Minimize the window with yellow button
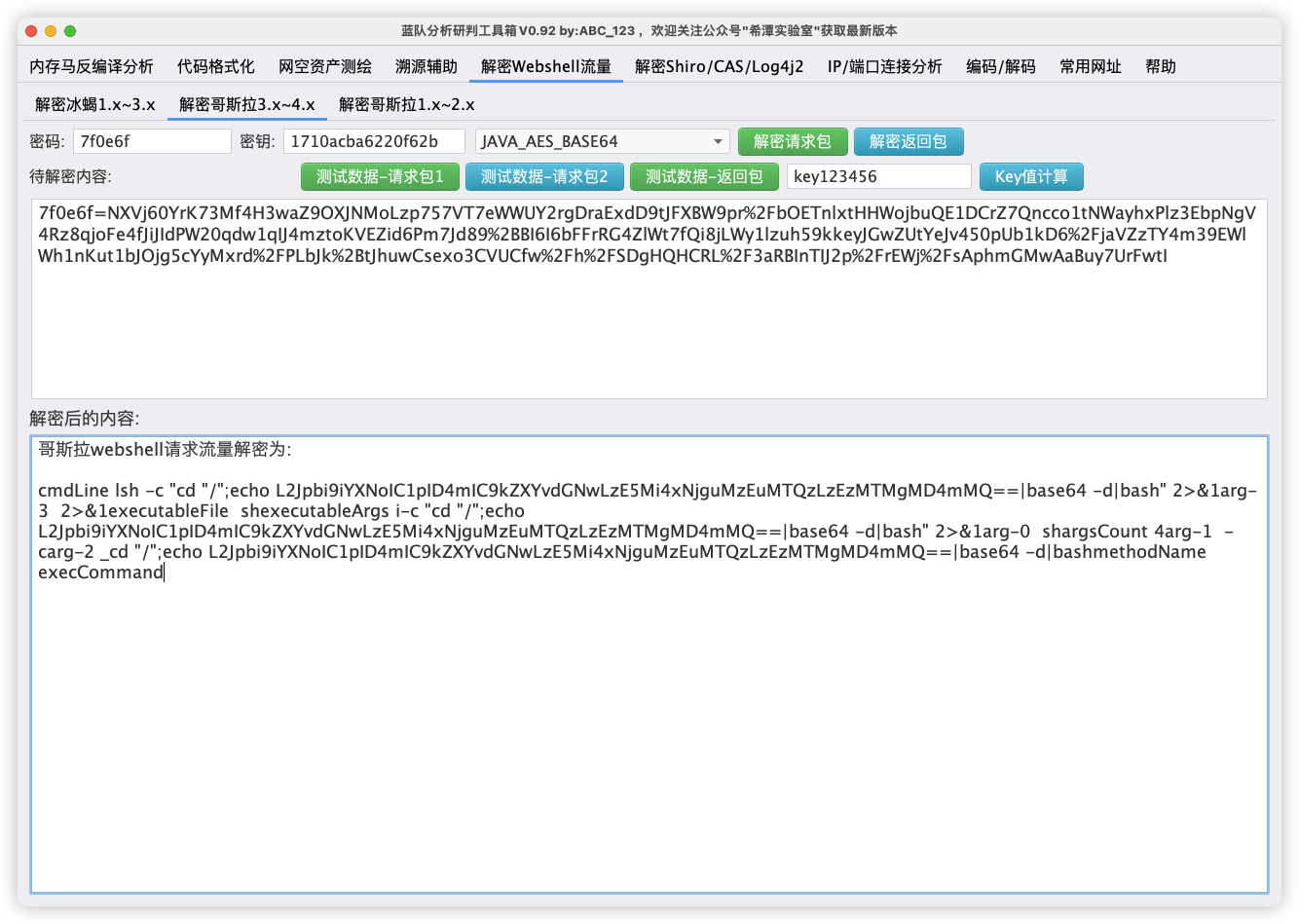 (51, 31)
